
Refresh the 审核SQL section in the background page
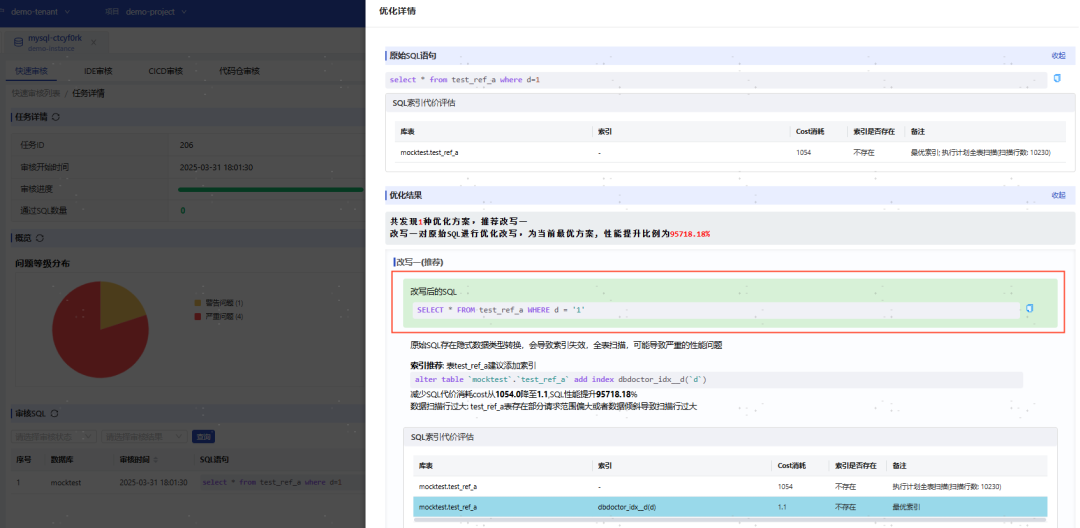click(54, 414)
